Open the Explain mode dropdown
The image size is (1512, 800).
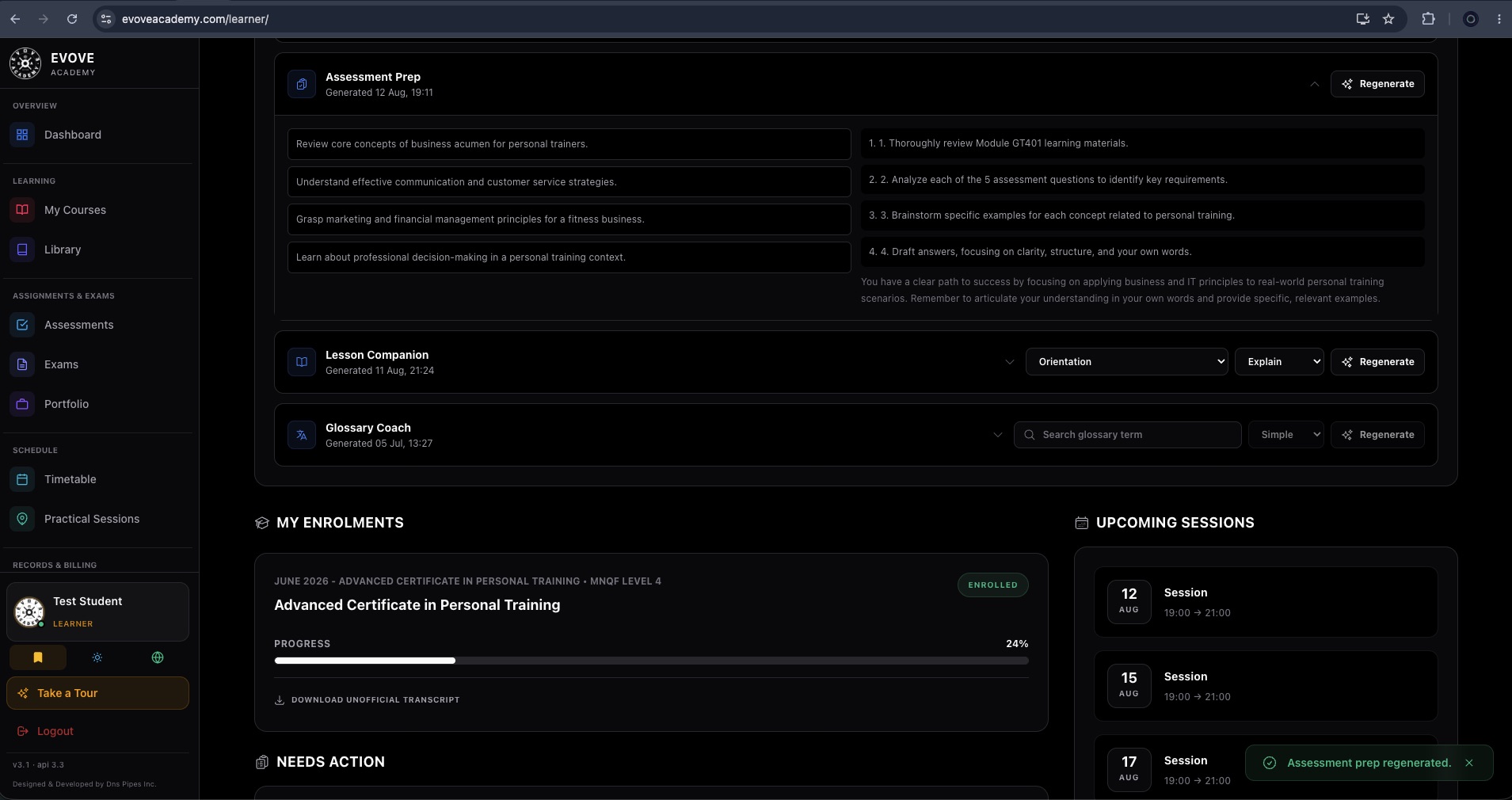coord(1279,362)
